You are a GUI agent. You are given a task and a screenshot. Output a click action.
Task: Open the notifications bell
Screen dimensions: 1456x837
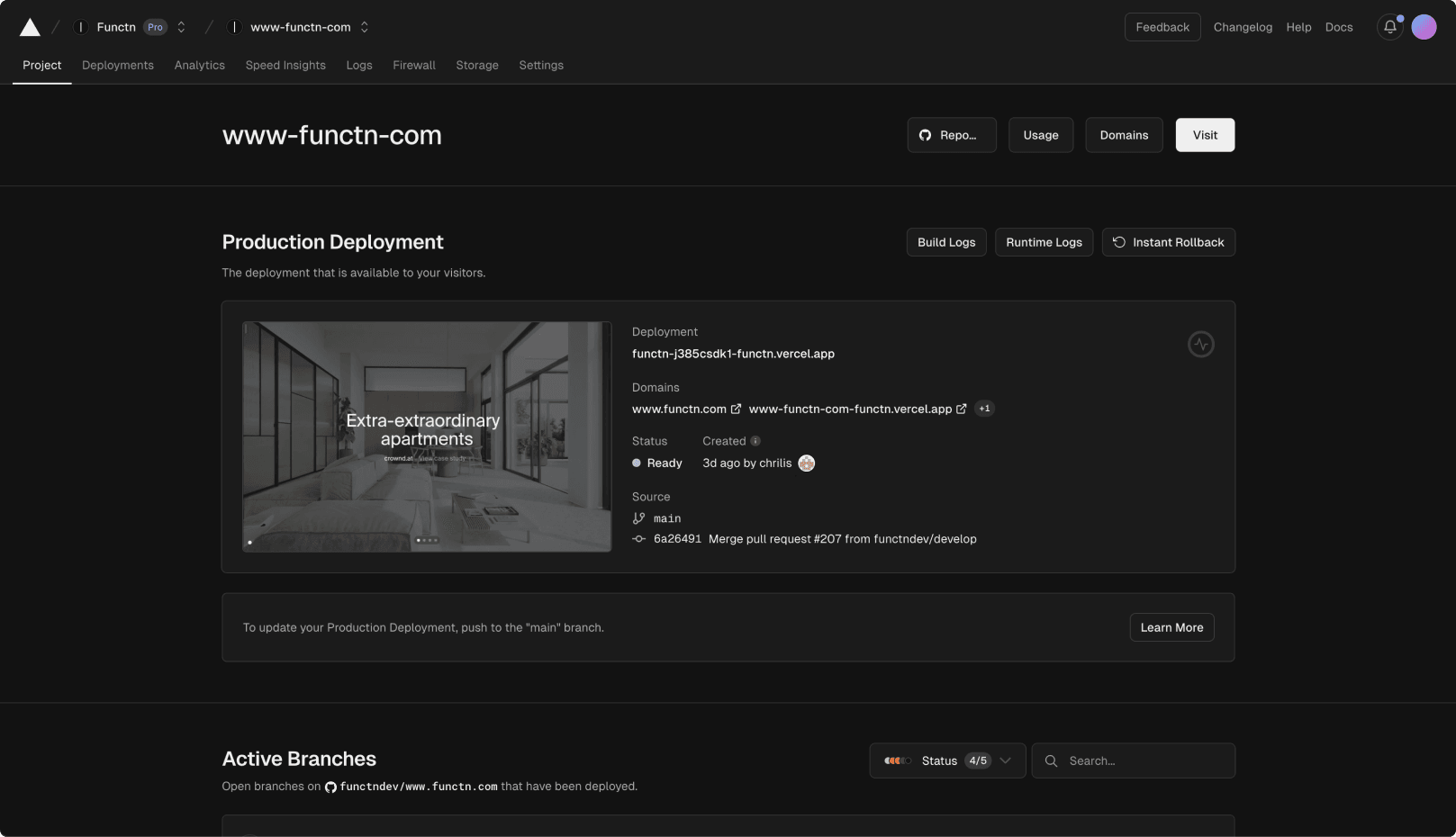click(1389, 27)
